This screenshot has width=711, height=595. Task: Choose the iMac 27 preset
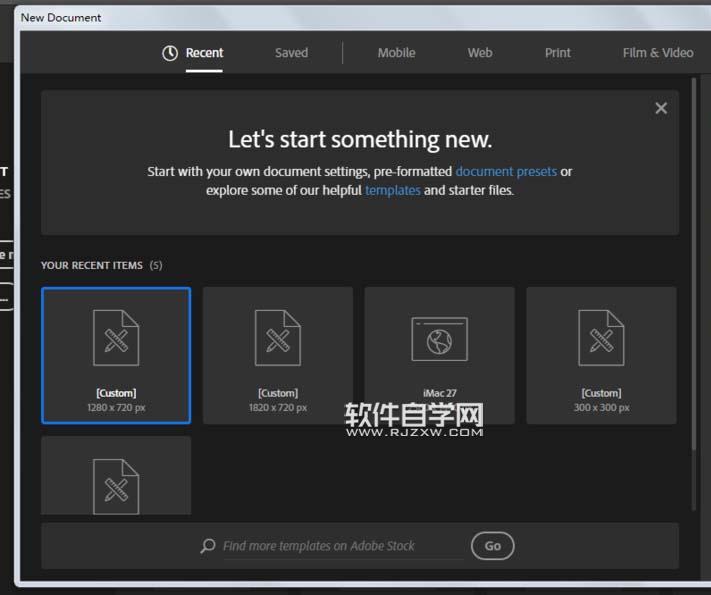(439, 355)
